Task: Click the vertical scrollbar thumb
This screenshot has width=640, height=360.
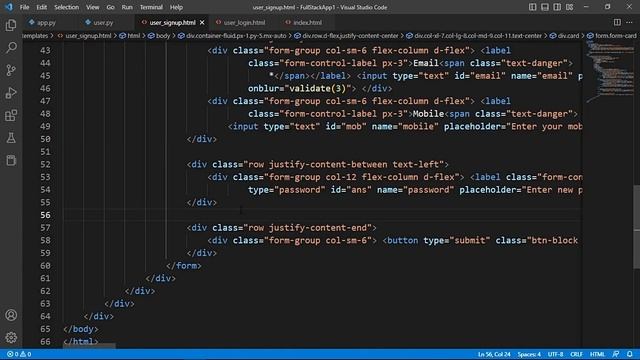Action: (637, 227)
